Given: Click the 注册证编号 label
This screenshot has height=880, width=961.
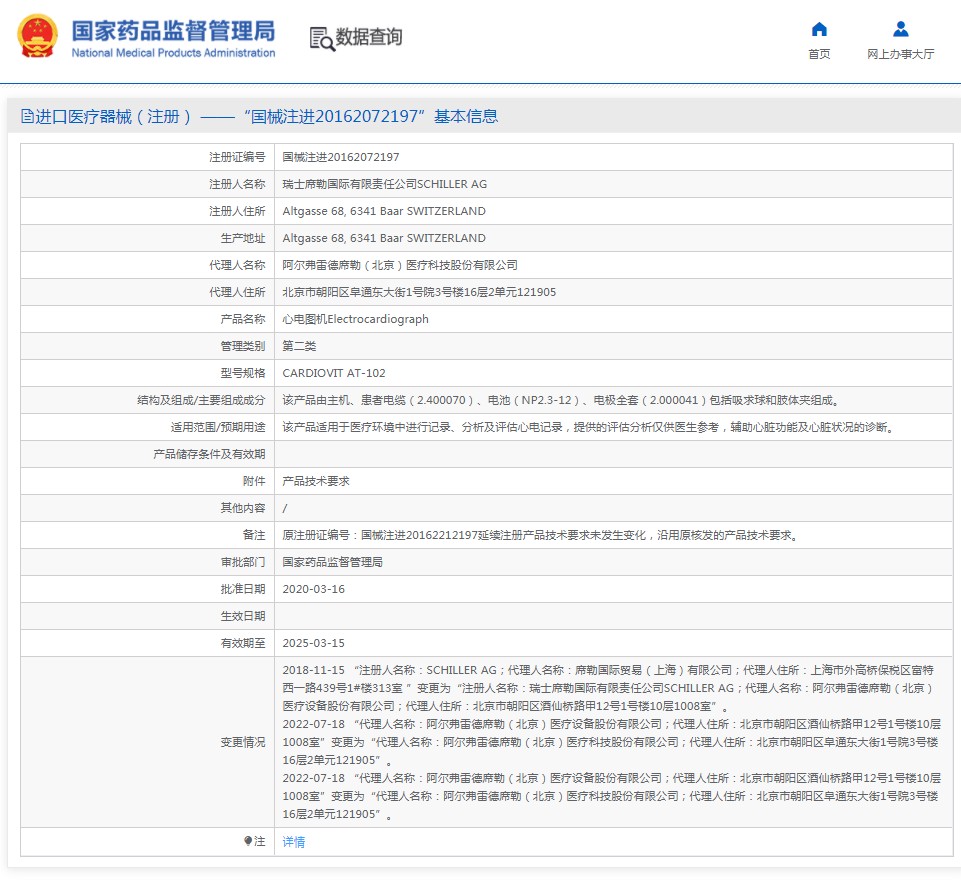Looking at the screenshot, I should tap(237, 157).
